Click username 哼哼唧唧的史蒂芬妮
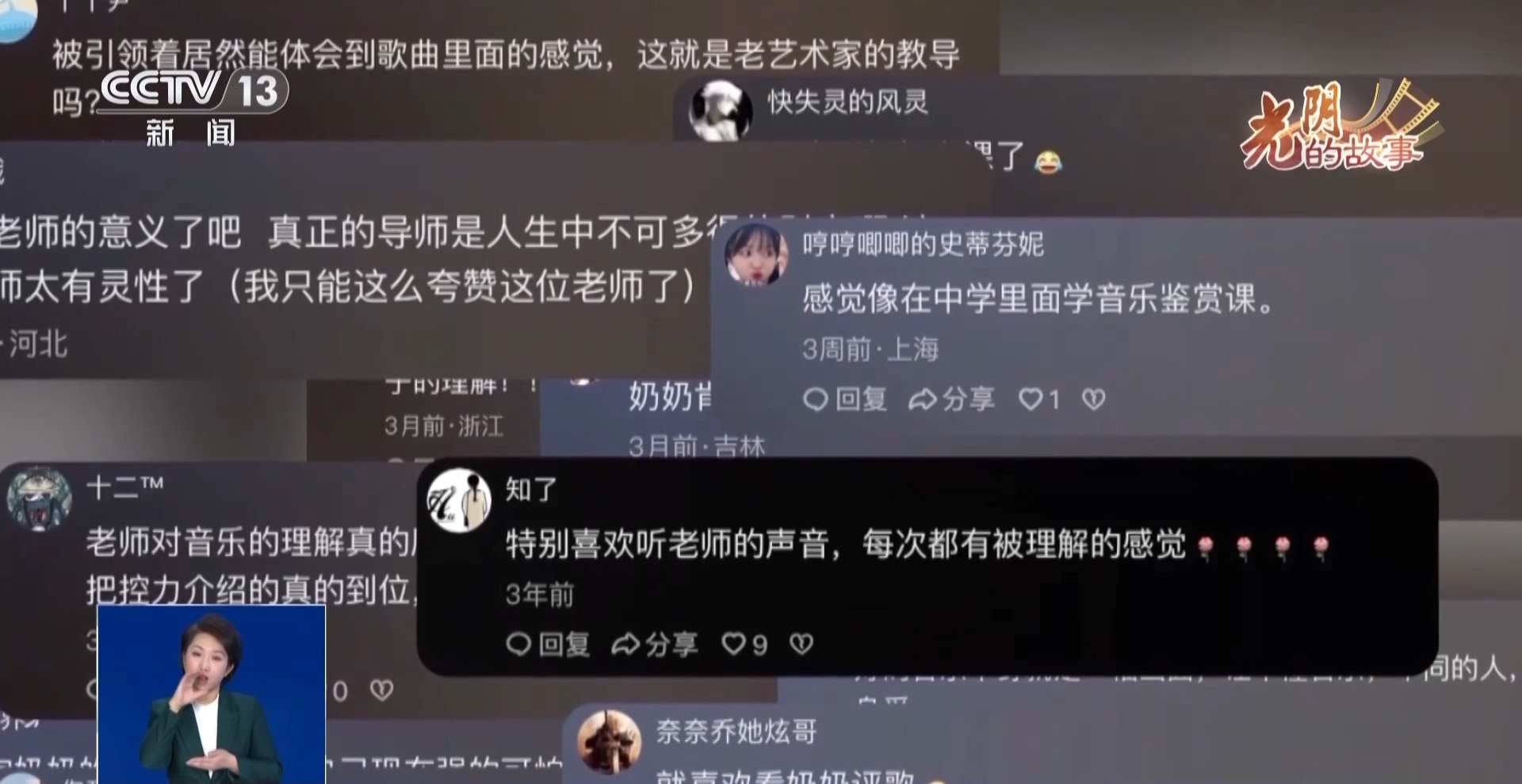This screenshot has height=784, width=1522. coord(923,244)
